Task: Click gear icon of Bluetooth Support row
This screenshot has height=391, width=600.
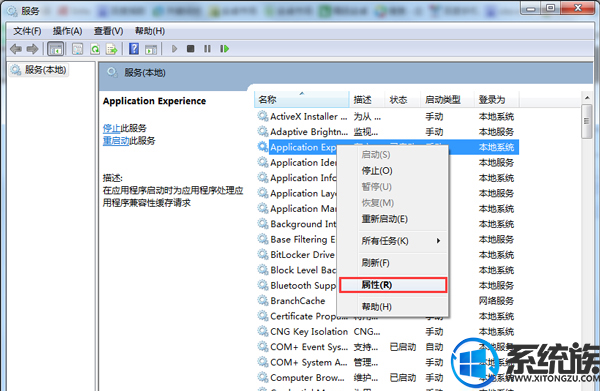Action: pos(263,285)
